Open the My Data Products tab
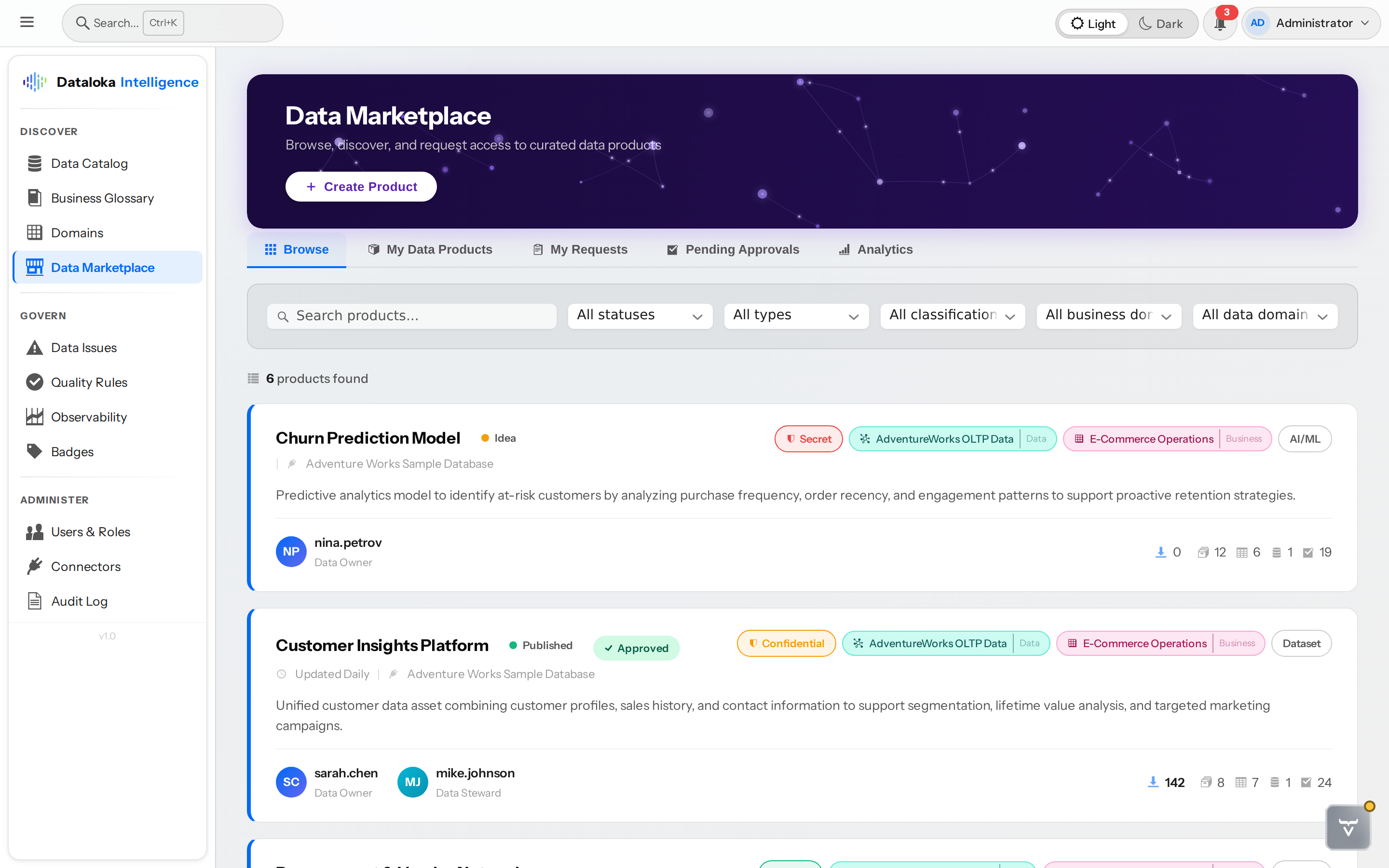1389x868 pixels. pos(430,249)
